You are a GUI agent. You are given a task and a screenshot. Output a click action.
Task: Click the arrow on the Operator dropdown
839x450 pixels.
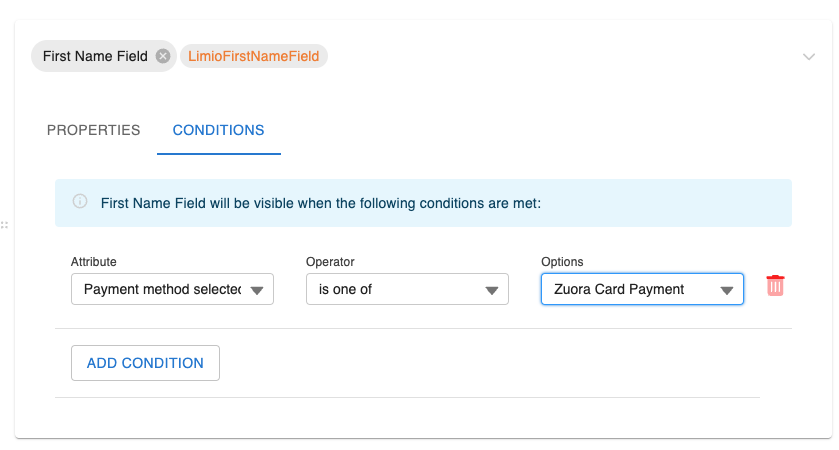tap(492, 291)
